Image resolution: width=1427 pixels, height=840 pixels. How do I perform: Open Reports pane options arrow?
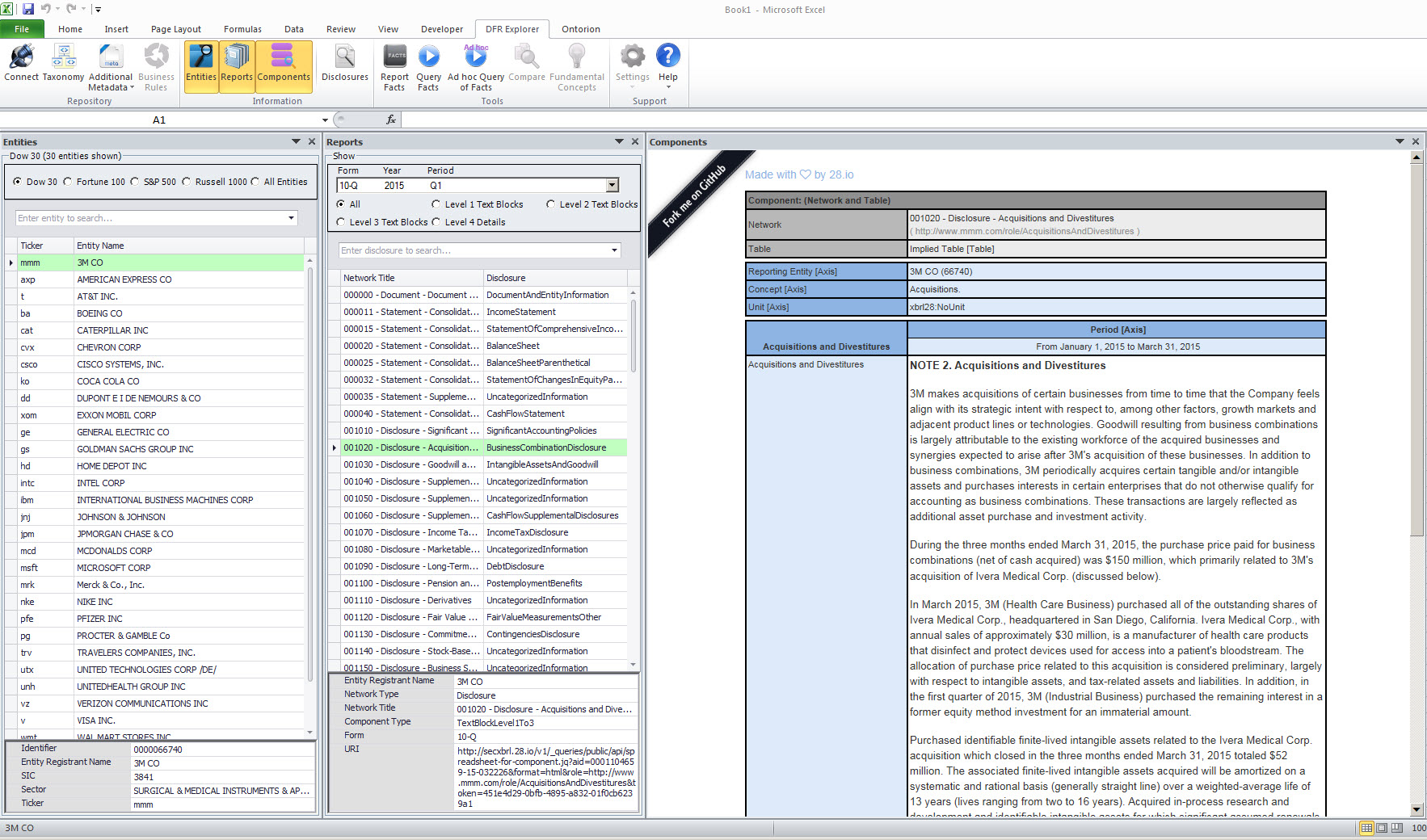[x=620, y=141]
